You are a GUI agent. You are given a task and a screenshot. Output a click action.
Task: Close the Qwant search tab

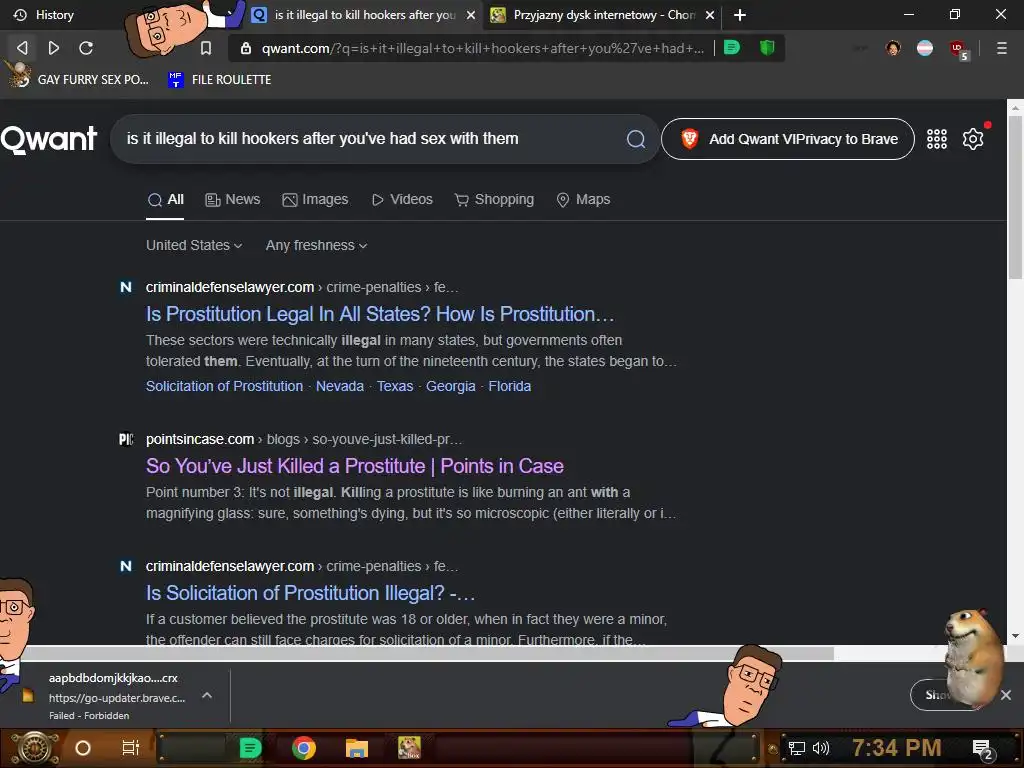pyautogui.click(x=470, y=15)
